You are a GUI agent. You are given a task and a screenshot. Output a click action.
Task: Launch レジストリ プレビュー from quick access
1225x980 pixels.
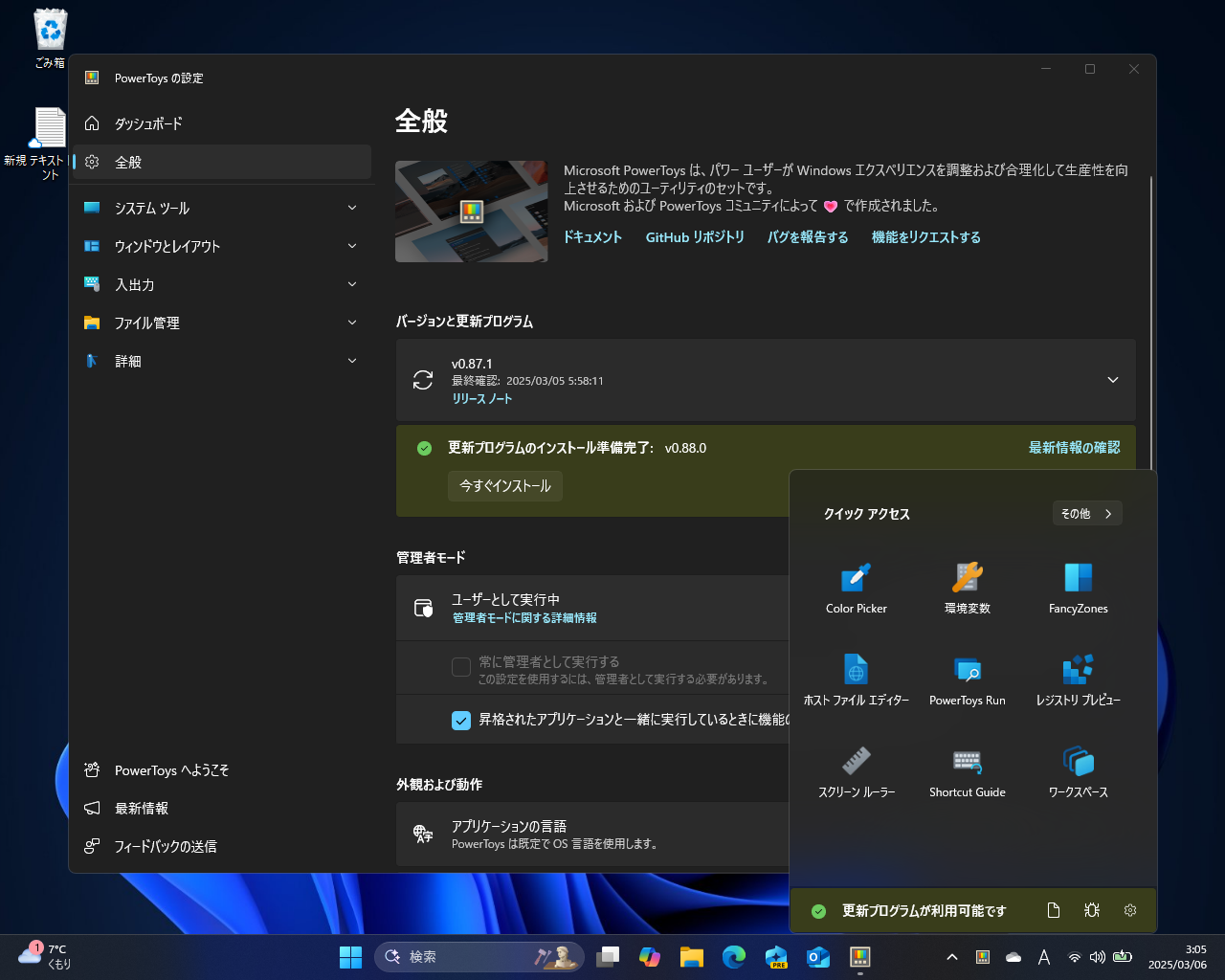[1078, 679]
